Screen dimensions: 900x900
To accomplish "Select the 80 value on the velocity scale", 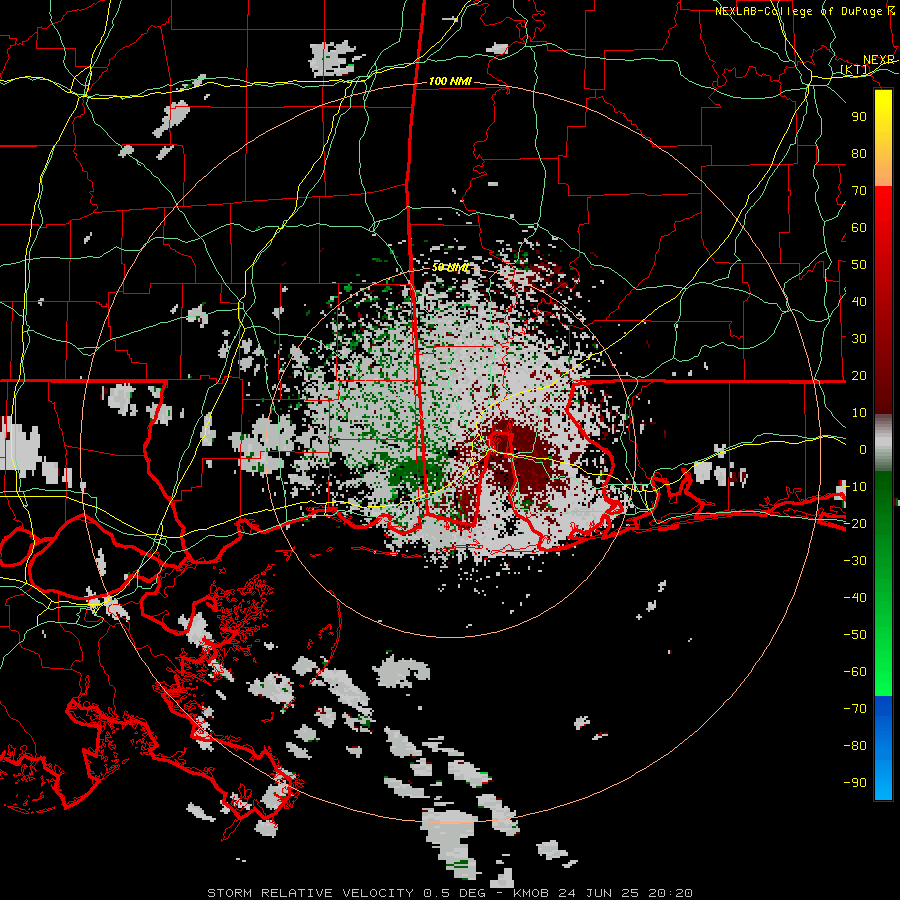I will [x=859, y=153].
